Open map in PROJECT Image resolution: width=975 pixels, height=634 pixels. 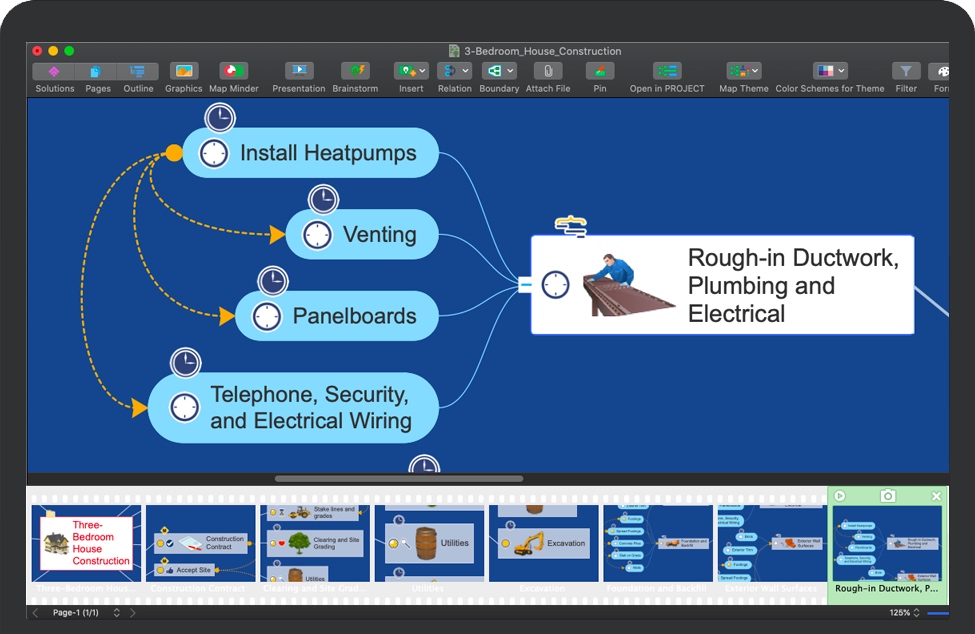click(x=667, y=72)
